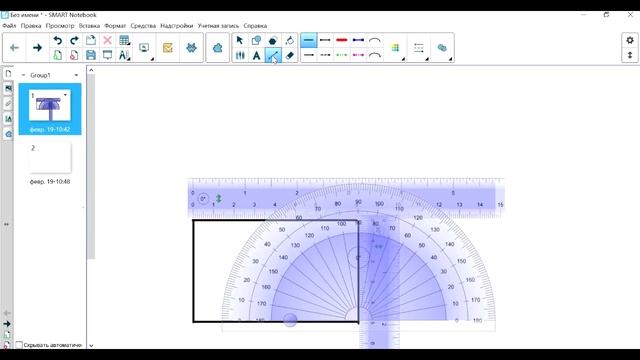Pick the upper arc line style

coord(374,40)
